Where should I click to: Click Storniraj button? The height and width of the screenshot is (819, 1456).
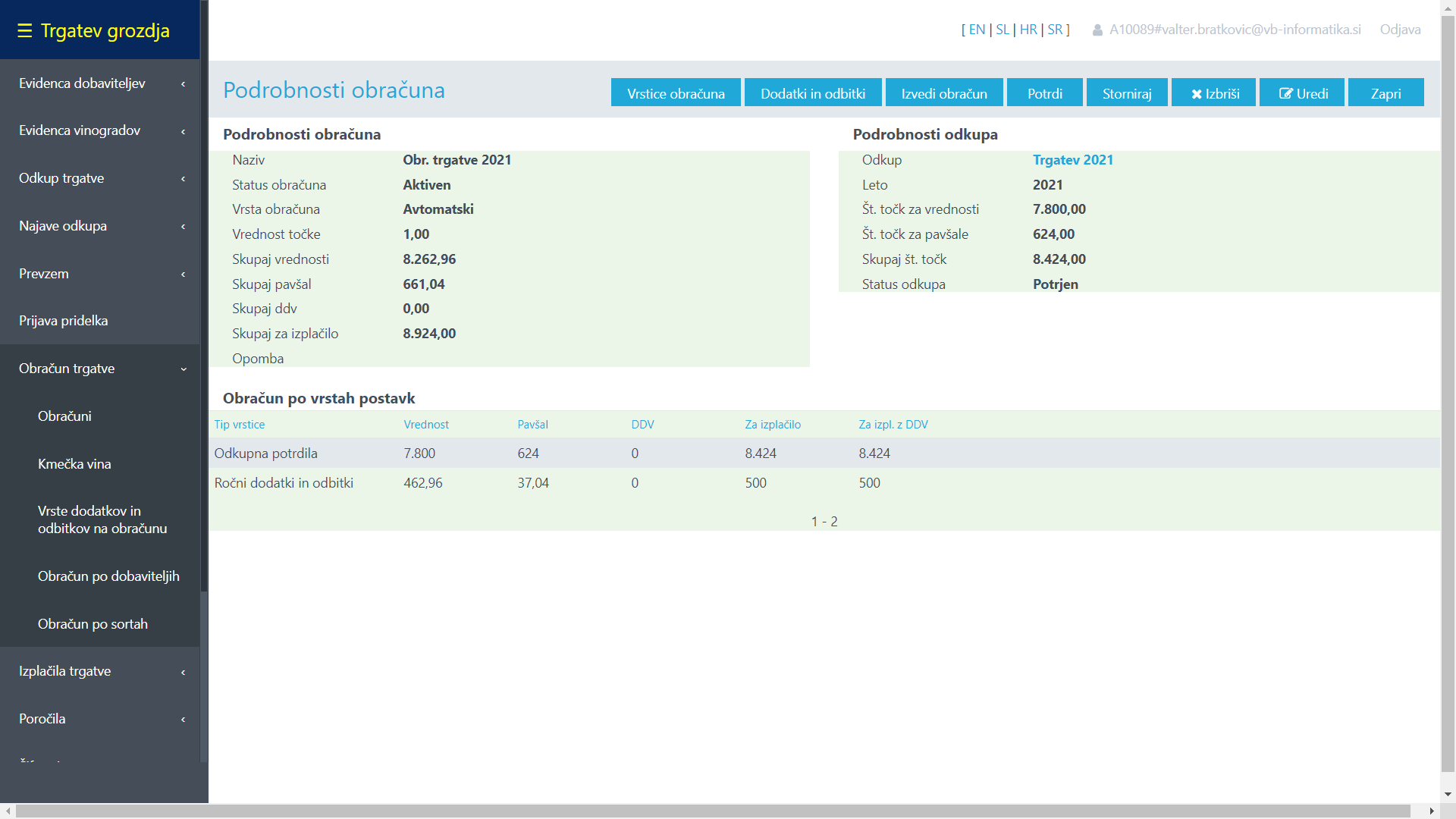(x=1127, y=93)
